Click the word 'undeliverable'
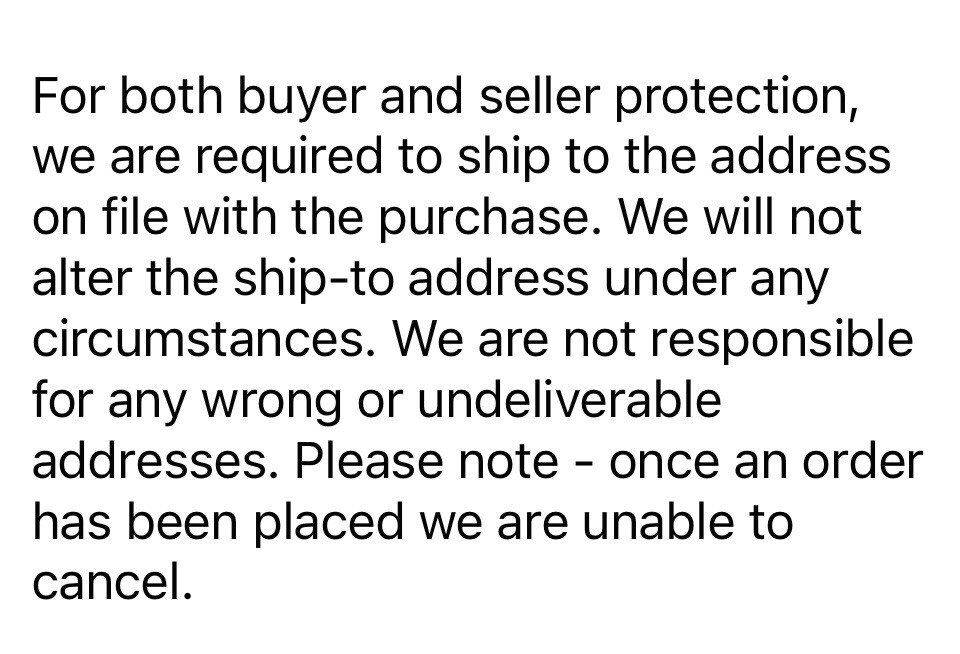960x654 pixels. click(x=568, y=400)
